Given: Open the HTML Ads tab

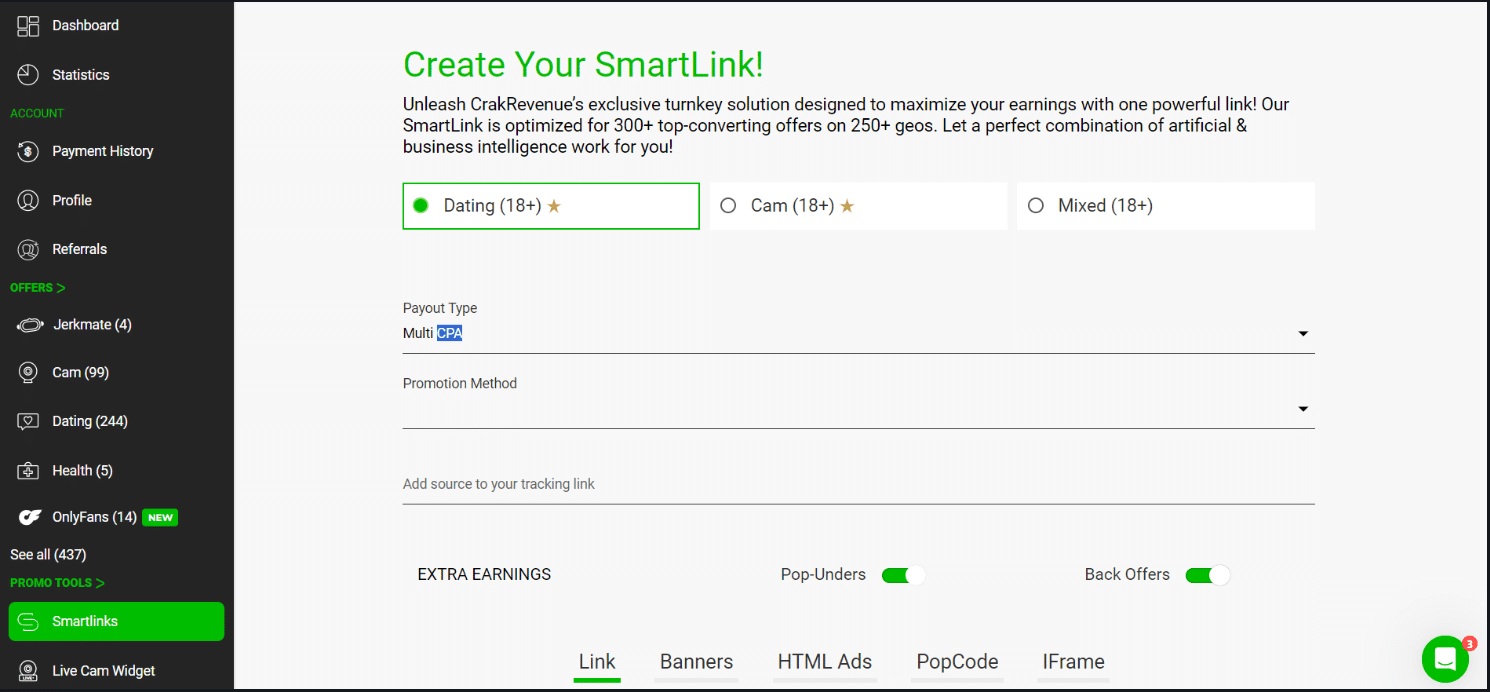Looking at the screenshot, I should (x=825, y=662).
